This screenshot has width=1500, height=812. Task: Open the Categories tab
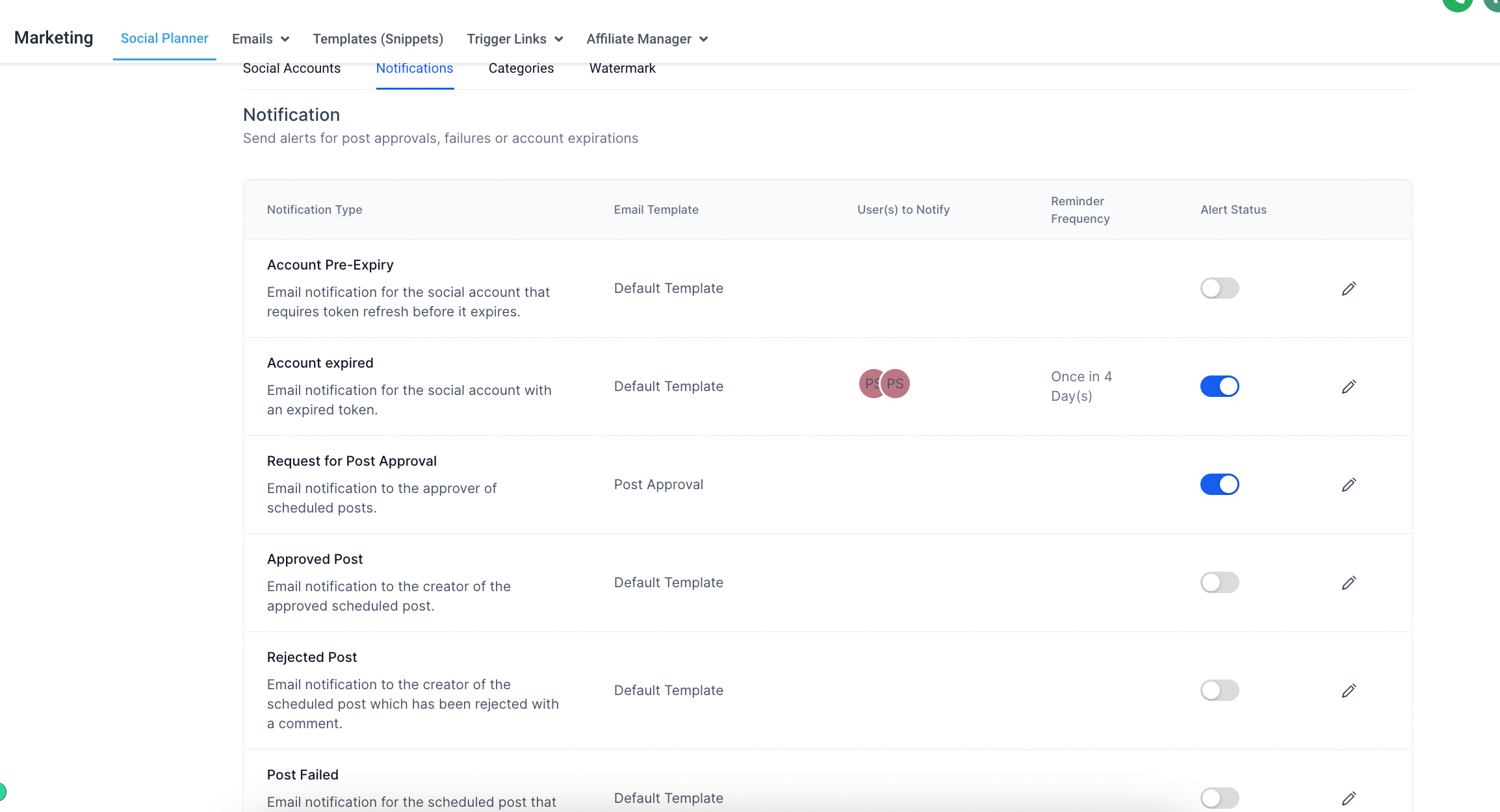coord(521,68)
